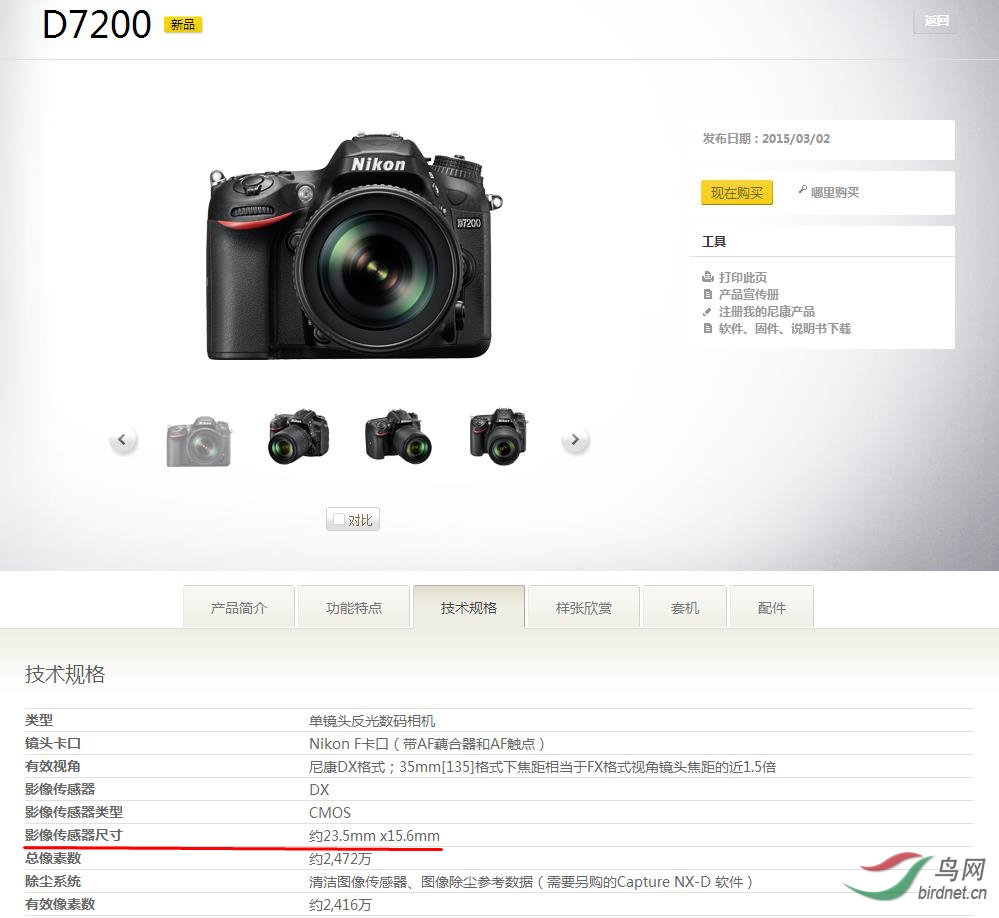The height and width of the screenshot is (918, 999).
Task: Open the 哪里购买 link
Action: tap(835, 192)
